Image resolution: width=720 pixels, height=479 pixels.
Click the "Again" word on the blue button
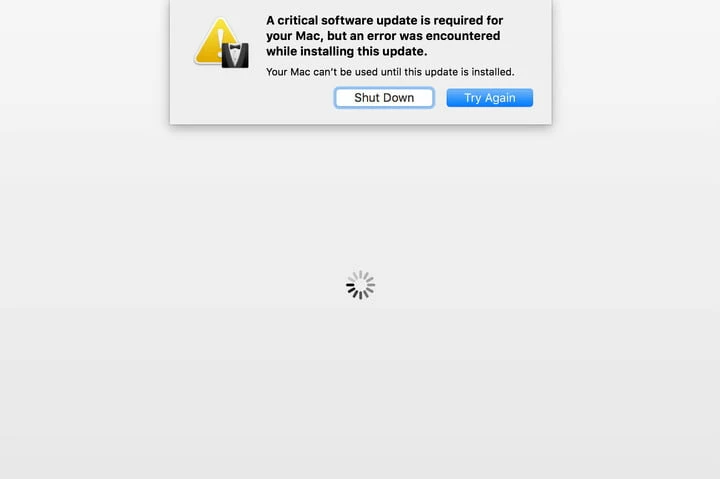500,98
